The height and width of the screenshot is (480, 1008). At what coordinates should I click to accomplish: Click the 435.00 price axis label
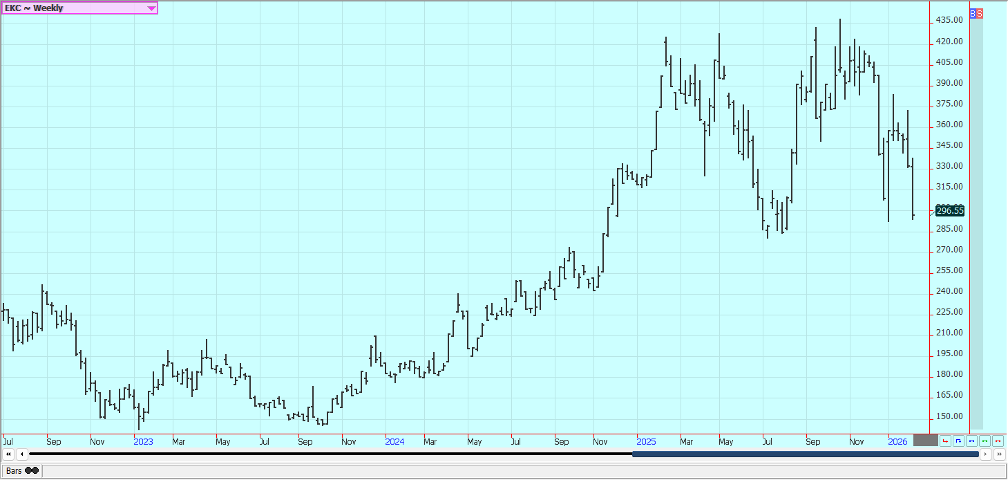point(949,20)
